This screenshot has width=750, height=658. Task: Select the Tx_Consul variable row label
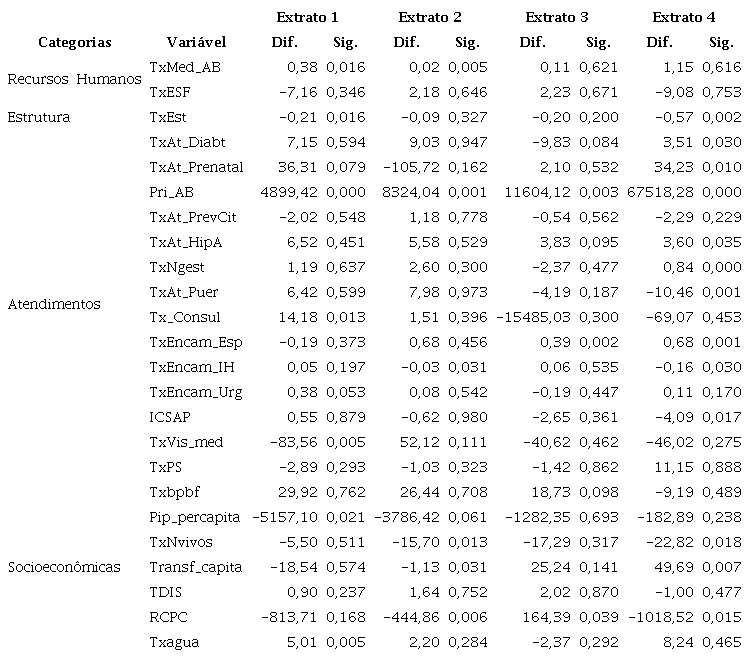(x=184, y=317)
